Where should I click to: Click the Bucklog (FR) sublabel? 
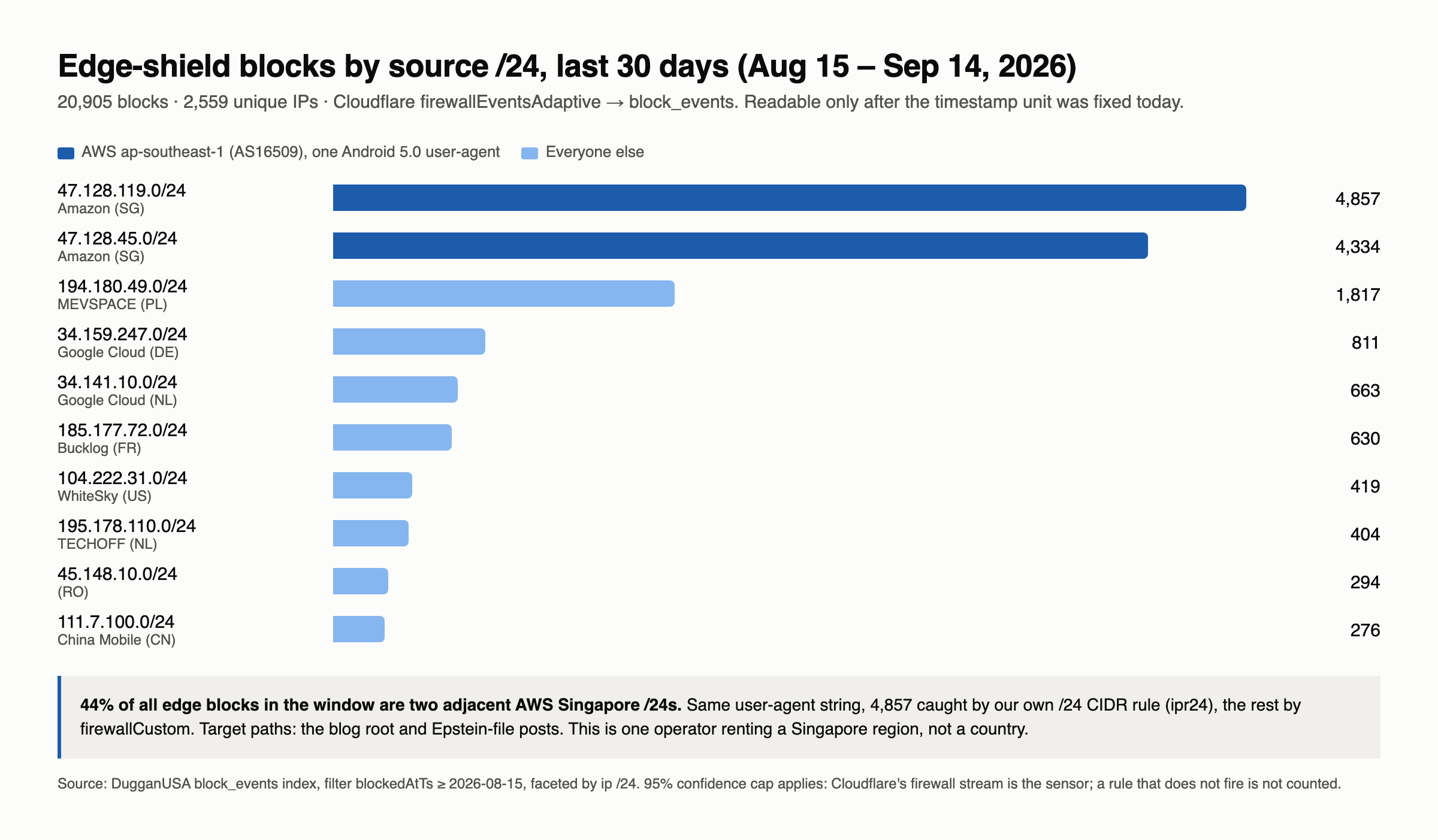[99, 448]
